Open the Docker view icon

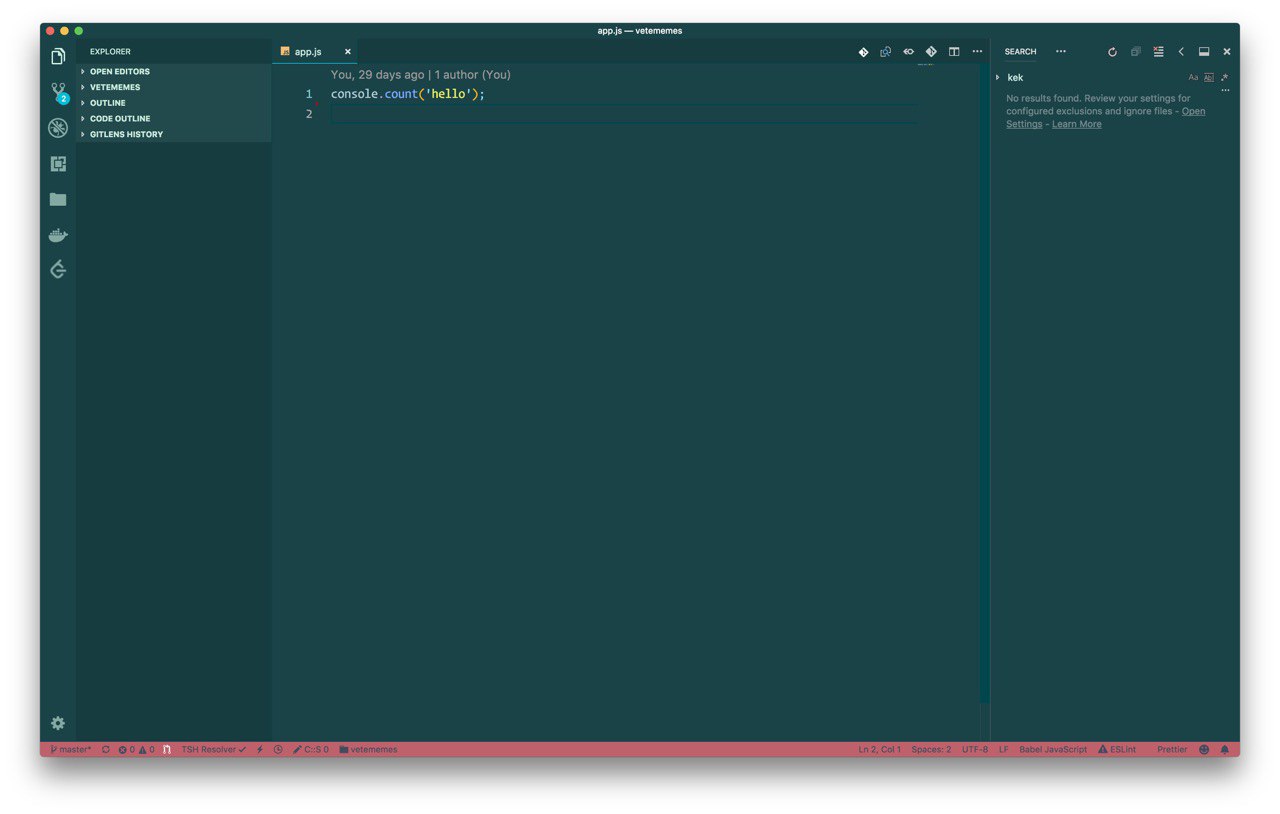[x=58, y=235]
